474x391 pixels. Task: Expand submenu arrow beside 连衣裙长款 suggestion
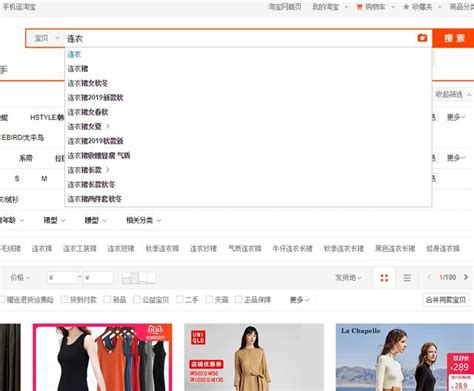108,170
